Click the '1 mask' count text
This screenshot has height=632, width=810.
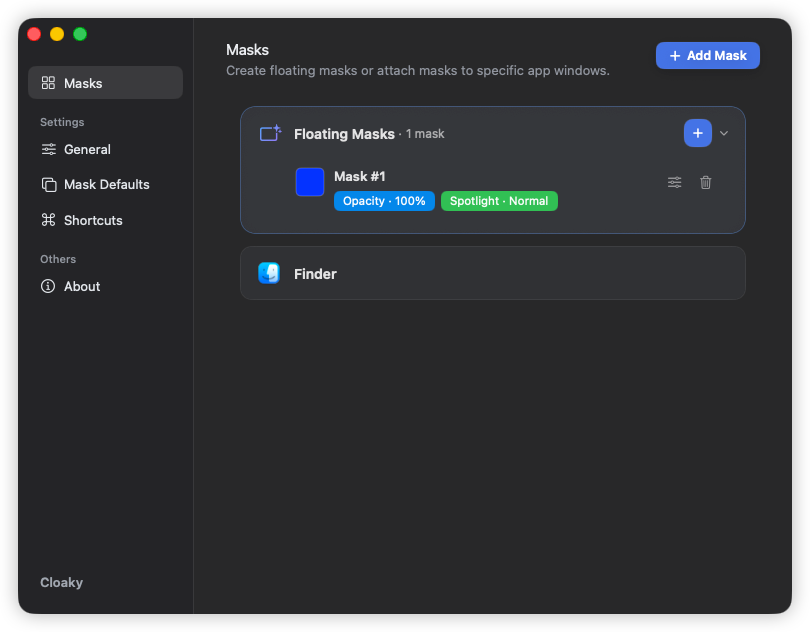coord(425,134)
